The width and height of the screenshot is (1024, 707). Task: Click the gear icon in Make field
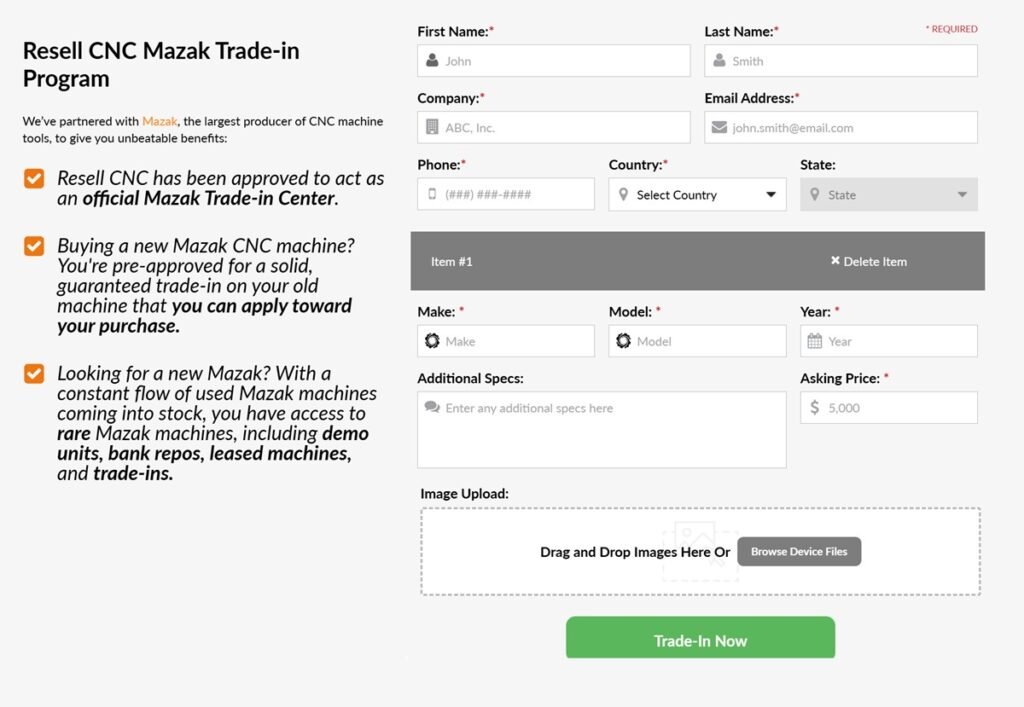coord(432,341)
